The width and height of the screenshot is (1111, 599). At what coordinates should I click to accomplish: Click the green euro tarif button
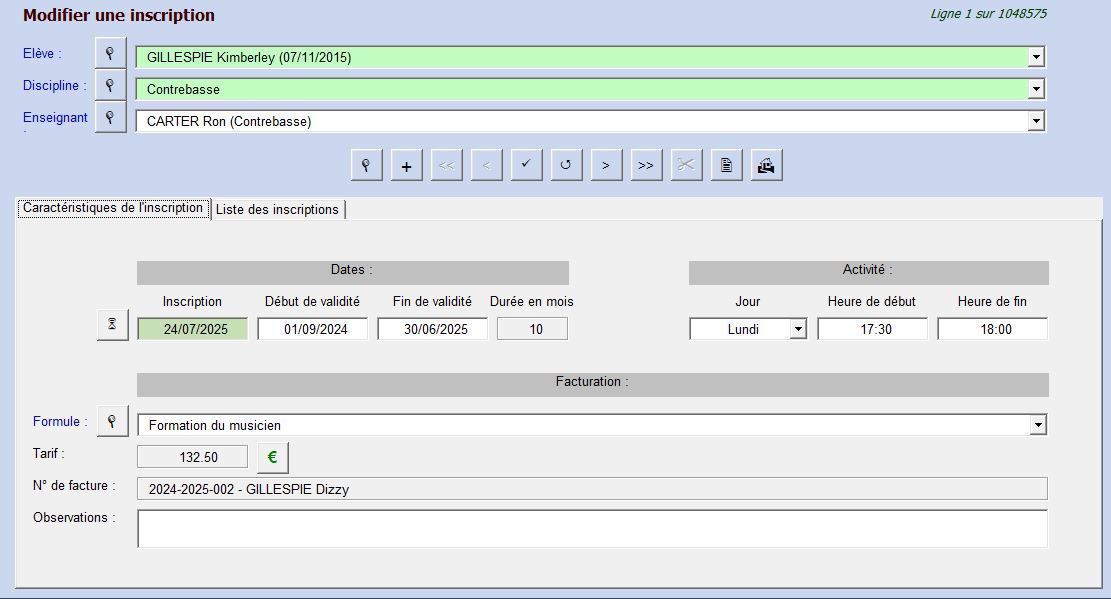click(x=272, y=457)
